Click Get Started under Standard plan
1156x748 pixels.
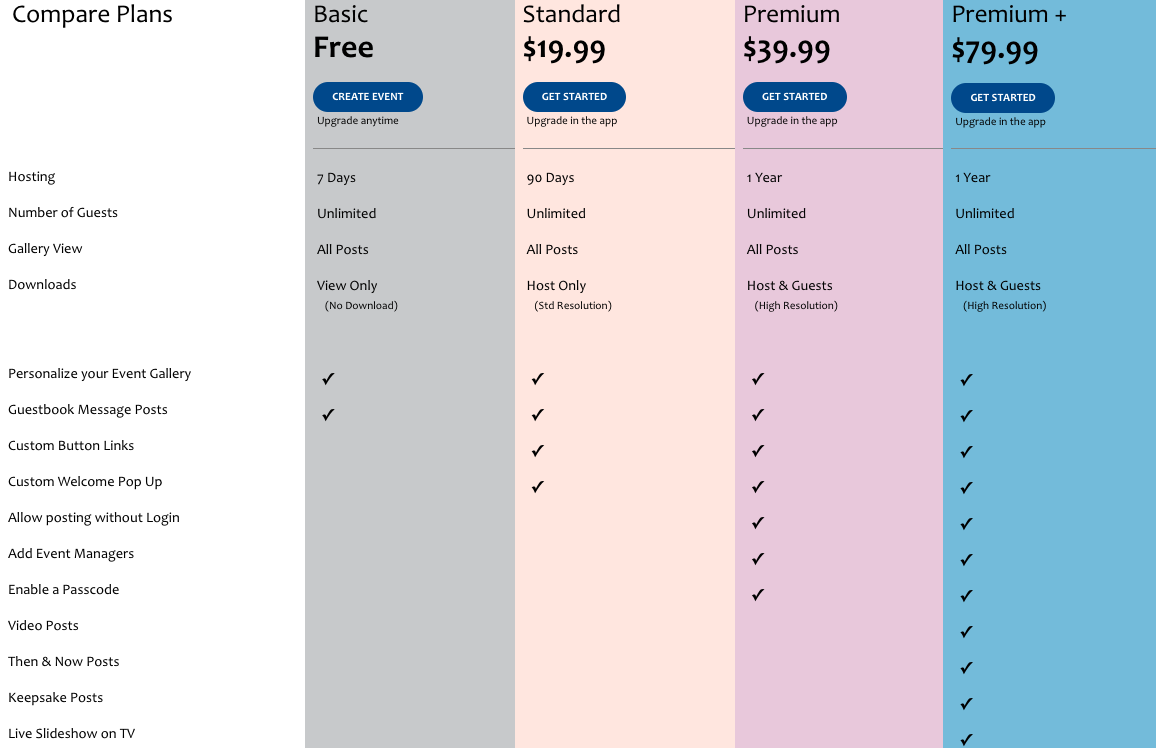(574, 97)
